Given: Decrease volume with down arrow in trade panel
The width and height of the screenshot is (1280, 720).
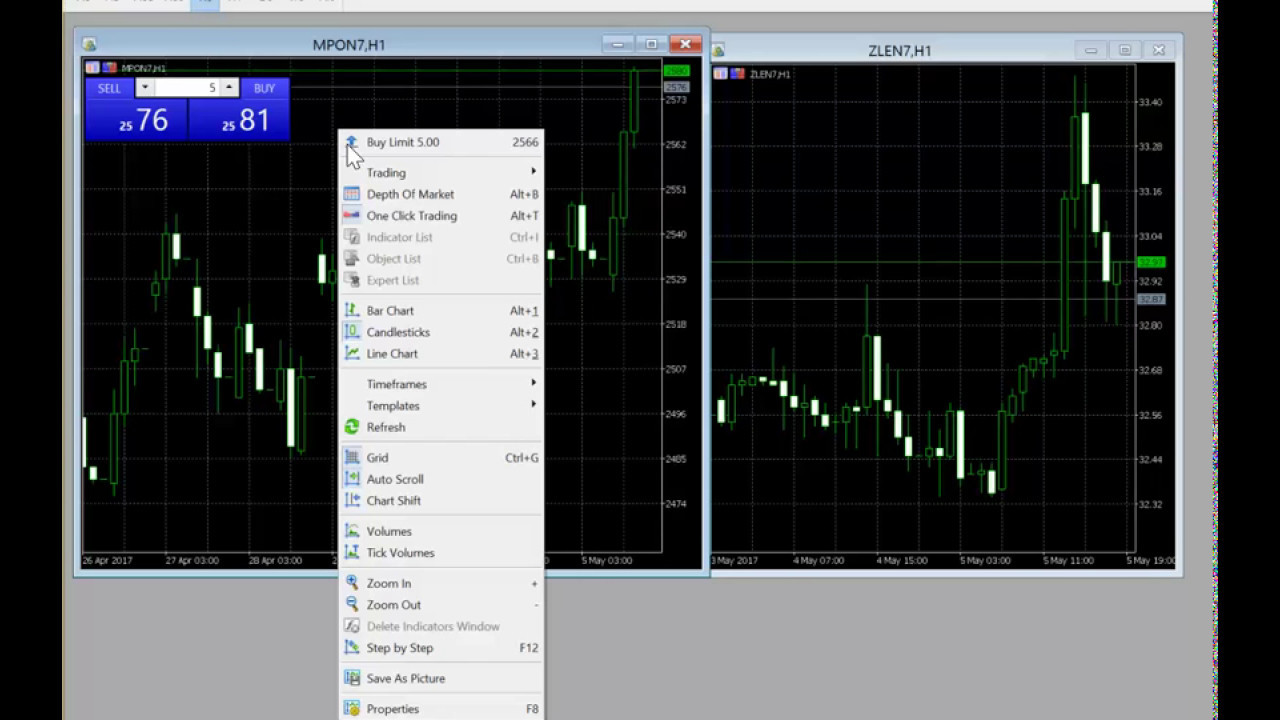Looking at the screenshot, I should coord(145,88).
